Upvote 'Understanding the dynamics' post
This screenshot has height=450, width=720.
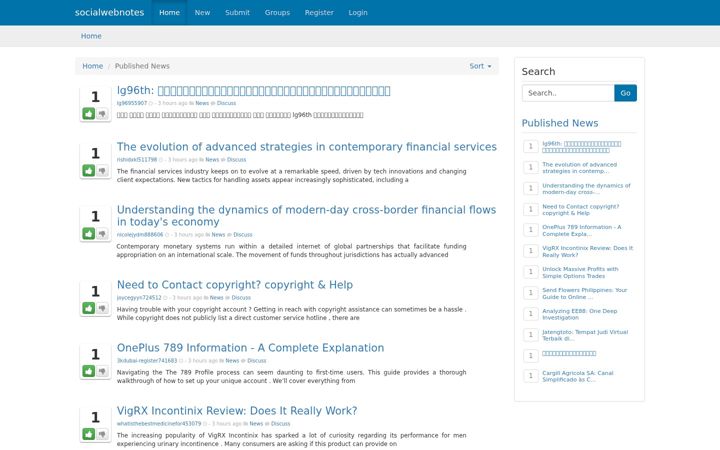click(x=89, y=234)
